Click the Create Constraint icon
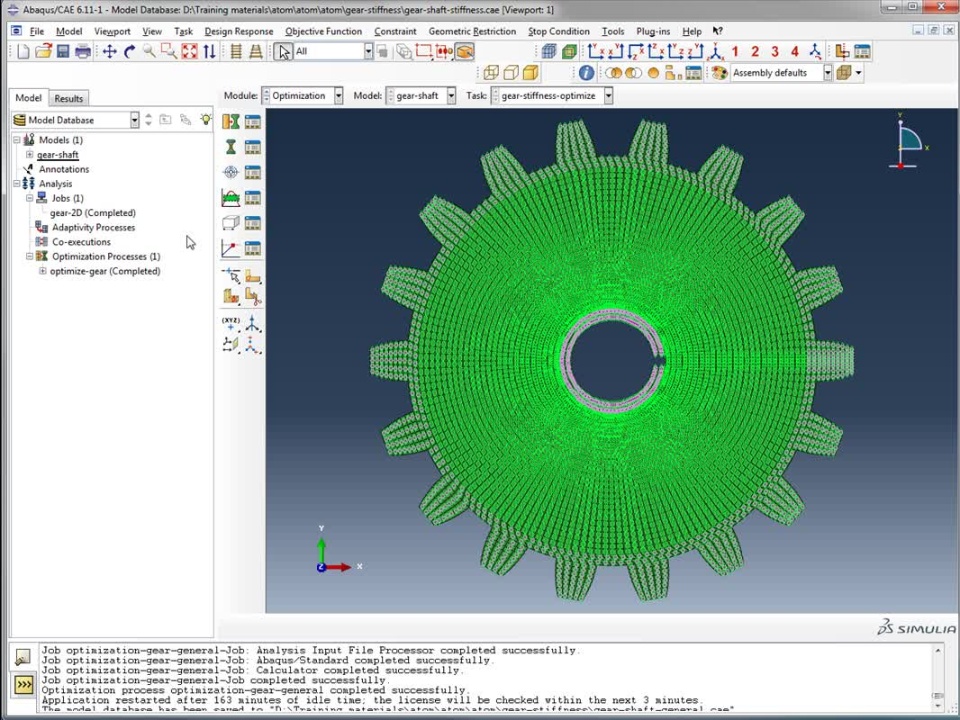The width and height of the screenshot is (960, 720). 231,198
